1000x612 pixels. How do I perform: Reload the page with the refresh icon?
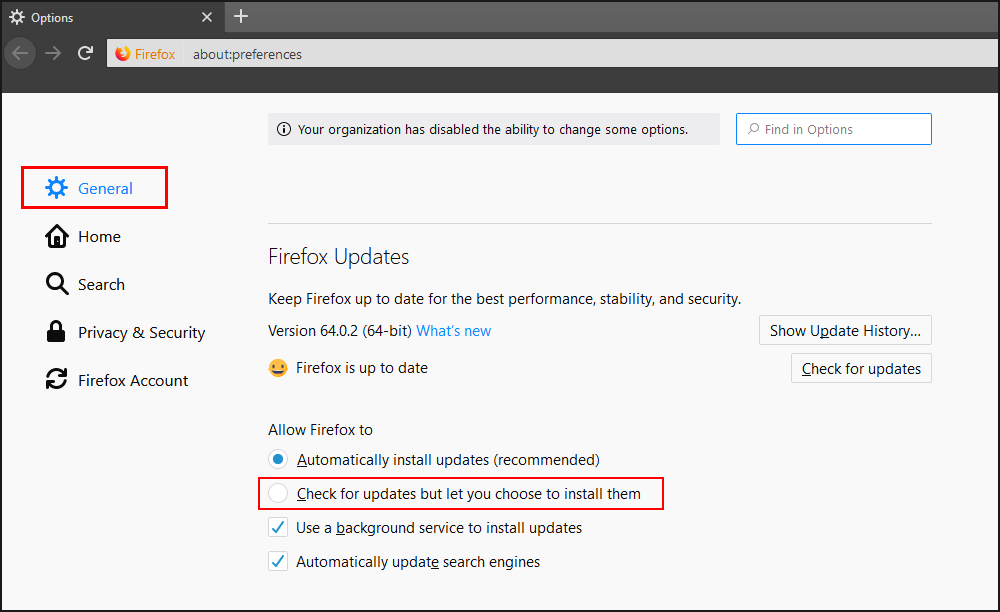[85, 53]
